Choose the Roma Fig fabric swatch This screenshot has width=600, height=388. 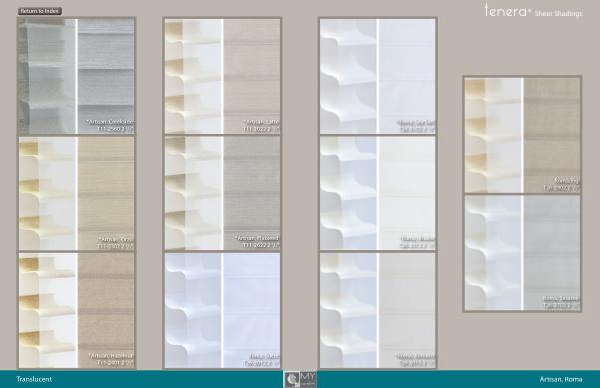[x=552, y=135]
